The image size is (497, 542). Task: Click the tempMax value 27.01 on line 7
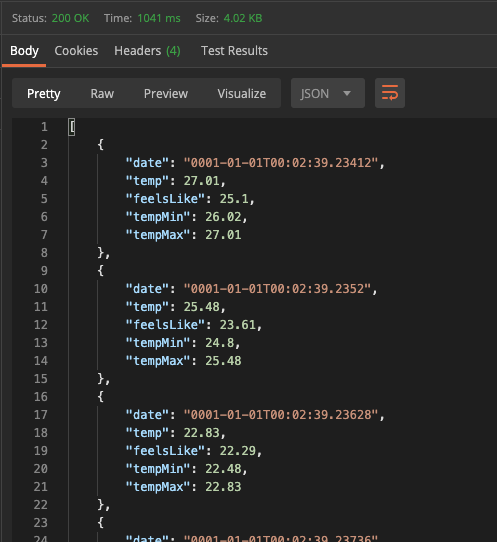tap(223, 235)
